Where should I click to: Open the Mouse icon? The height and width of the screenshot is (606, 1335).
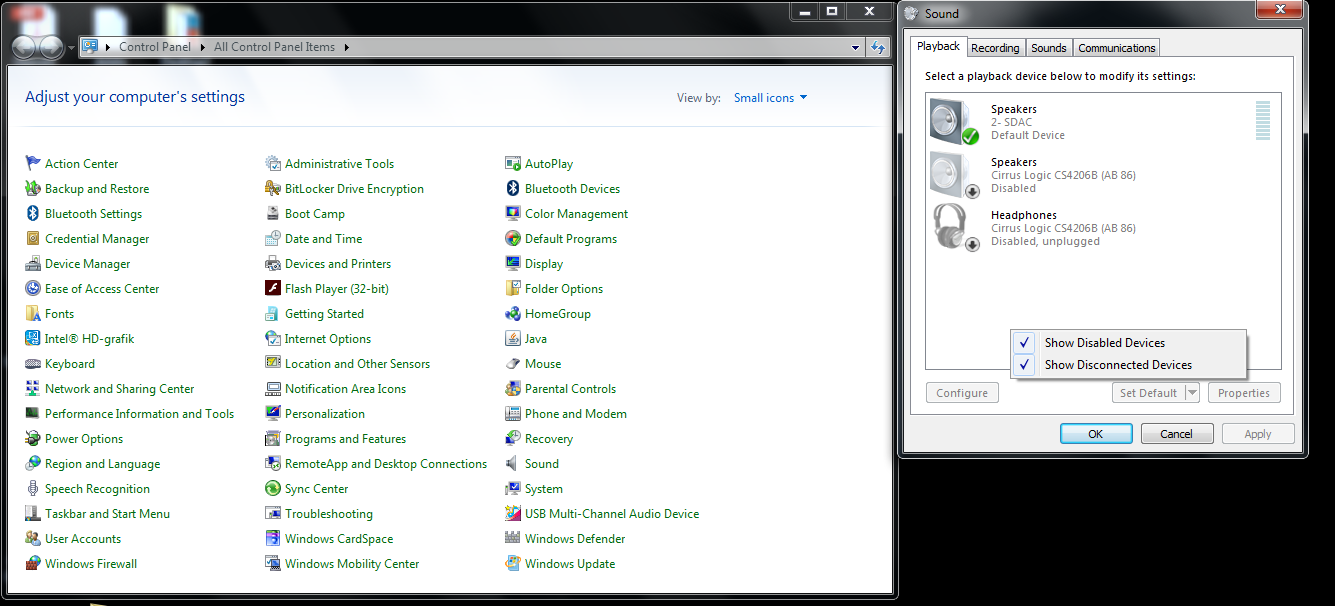(513, 364)
